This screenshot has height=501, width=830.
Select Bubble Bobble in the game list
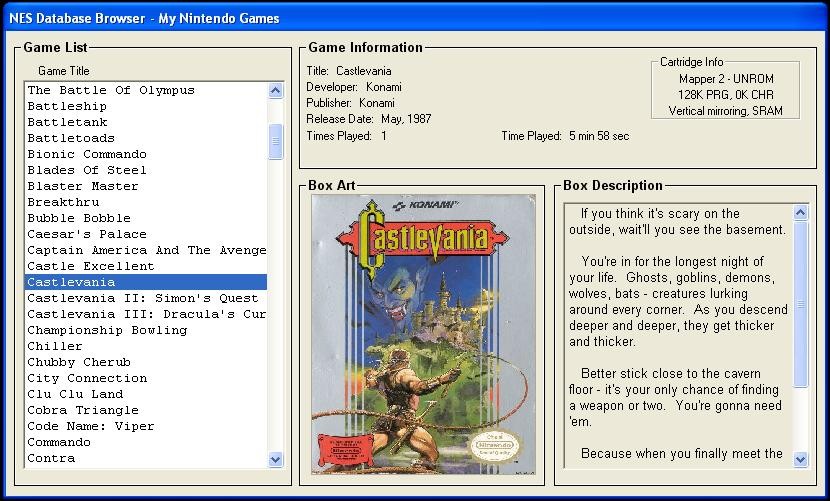[x=146, y=218]
